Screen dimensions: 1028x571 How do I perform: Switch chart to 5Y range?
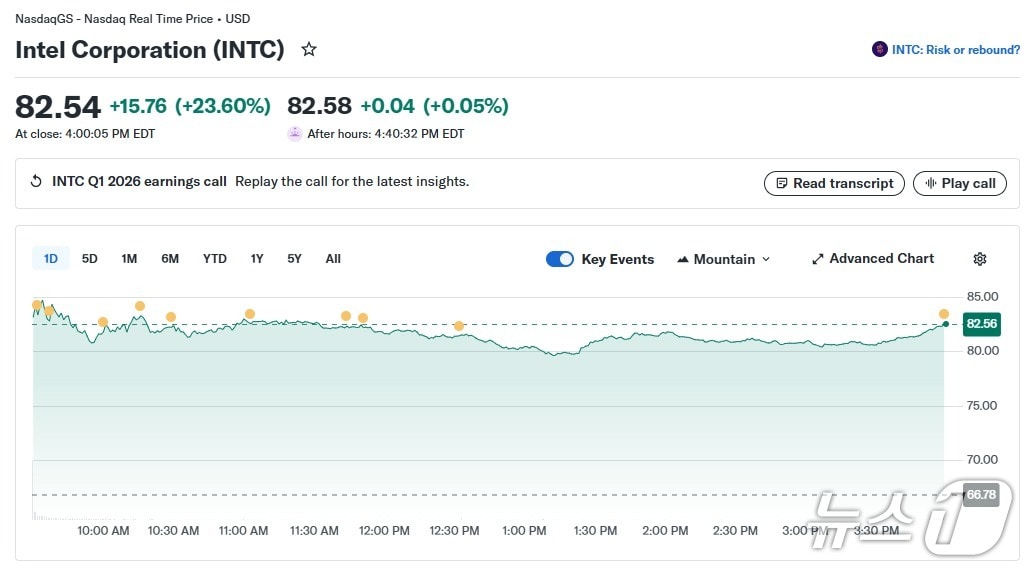tap(294, 259)
